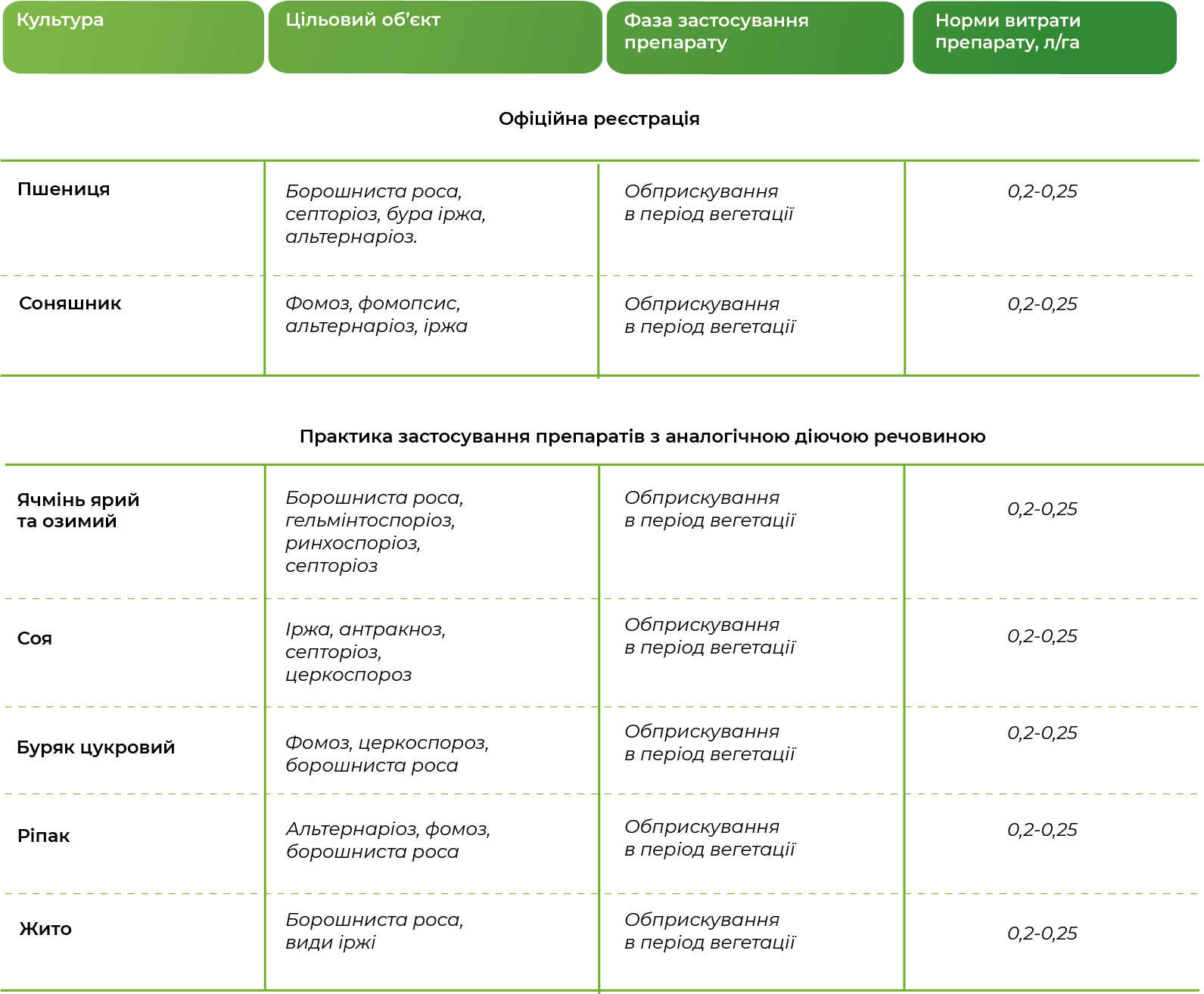The height and width of the screenshot is (994, 1204).
Task: Click wheat diseases cell with Борошниста роса, септоріоз
Action: pos(385,214)
